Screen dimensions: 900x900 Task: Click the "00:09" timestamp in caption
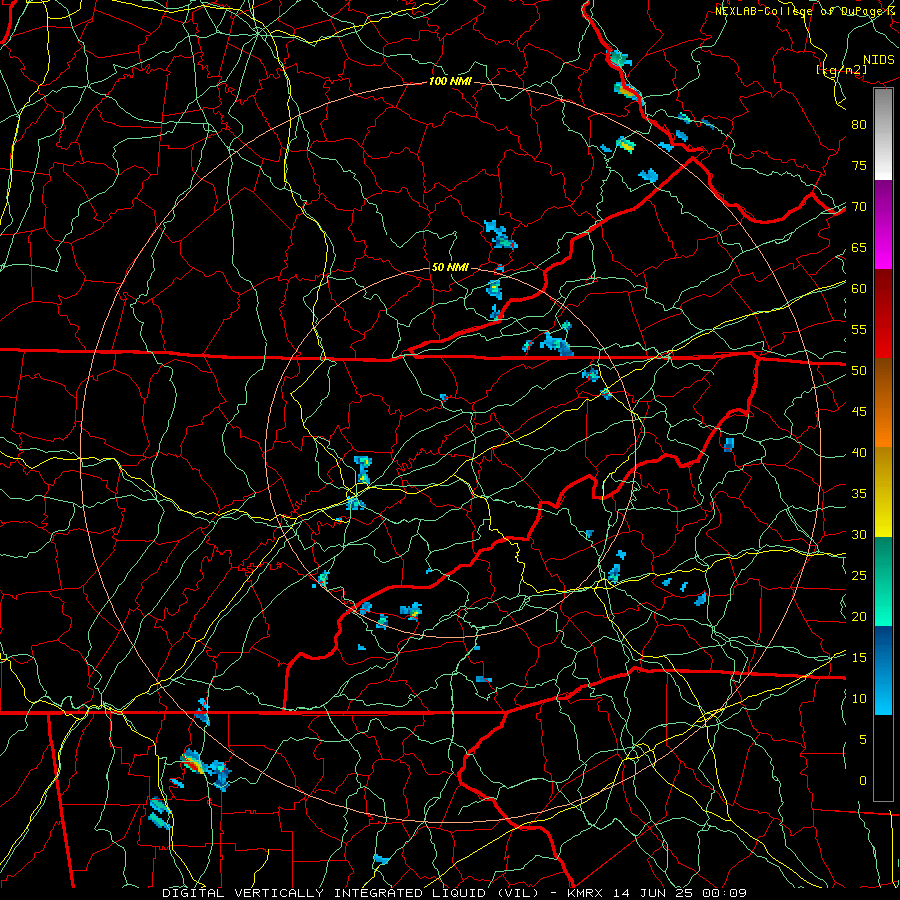[723, 893]
